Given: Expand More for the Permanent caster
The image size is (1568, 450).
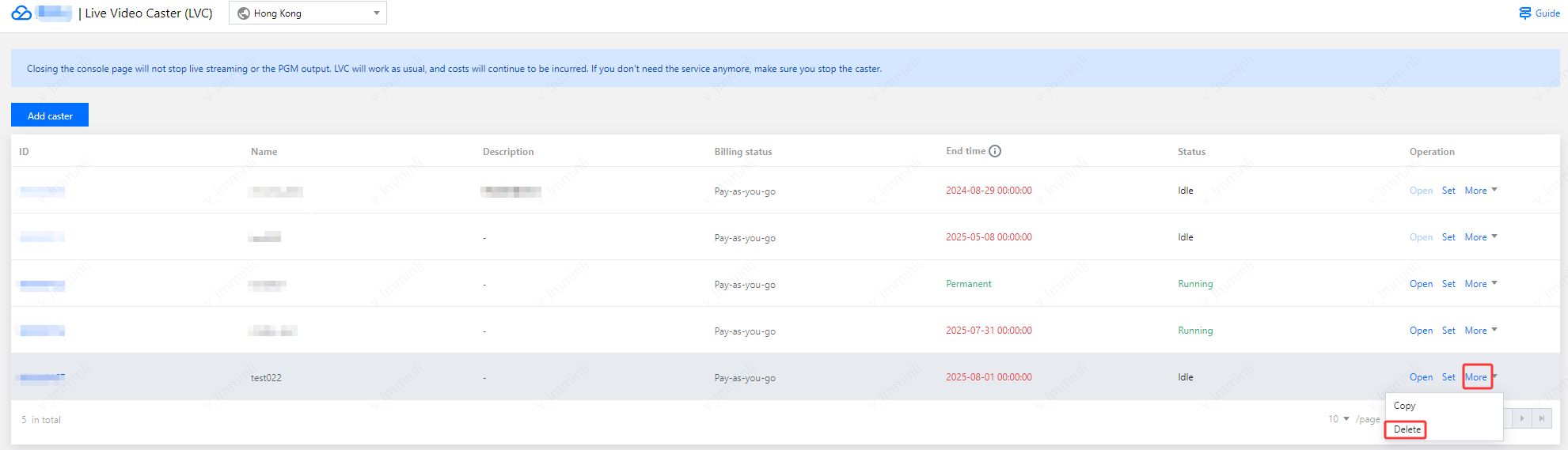Looking at the screenshot, I should (x=1480, y=284).
